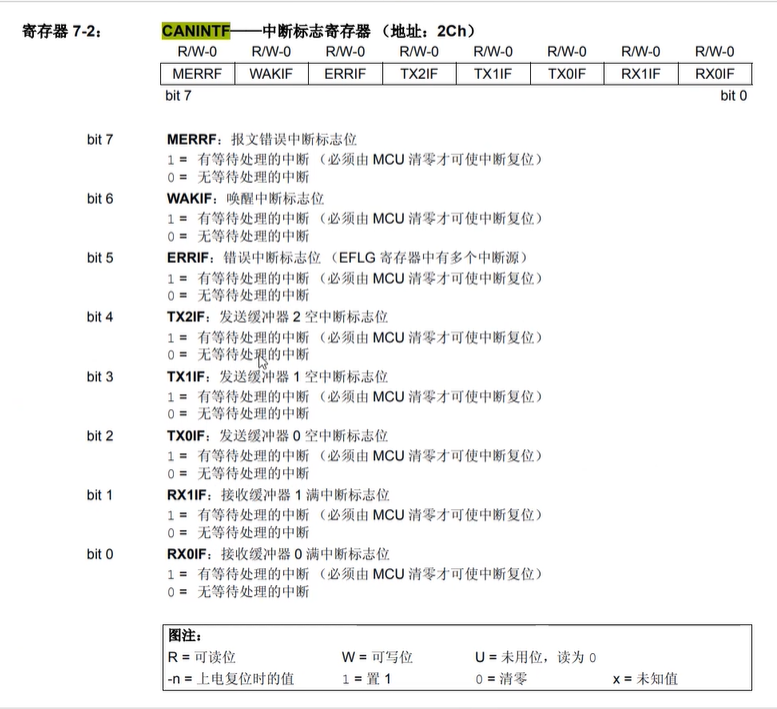The height and width of the screenshot is (709, 777).
Task: Click the '(地址: 2Ch)' address text in title
Action: pyautogui.click(x=428, y=31)
